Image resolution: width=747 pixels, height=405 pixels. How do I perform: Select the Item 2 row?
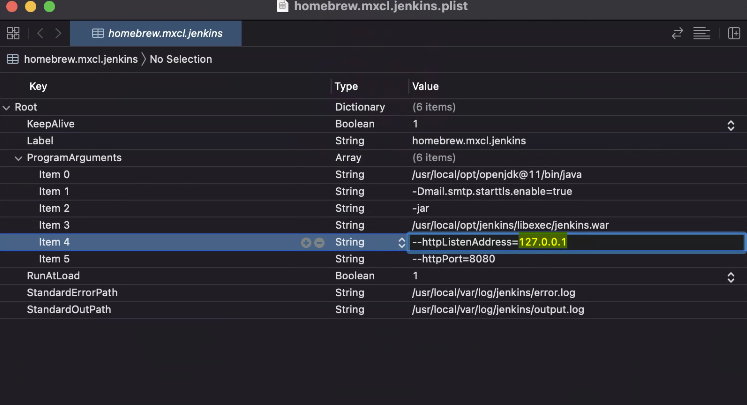click(374, 208)
